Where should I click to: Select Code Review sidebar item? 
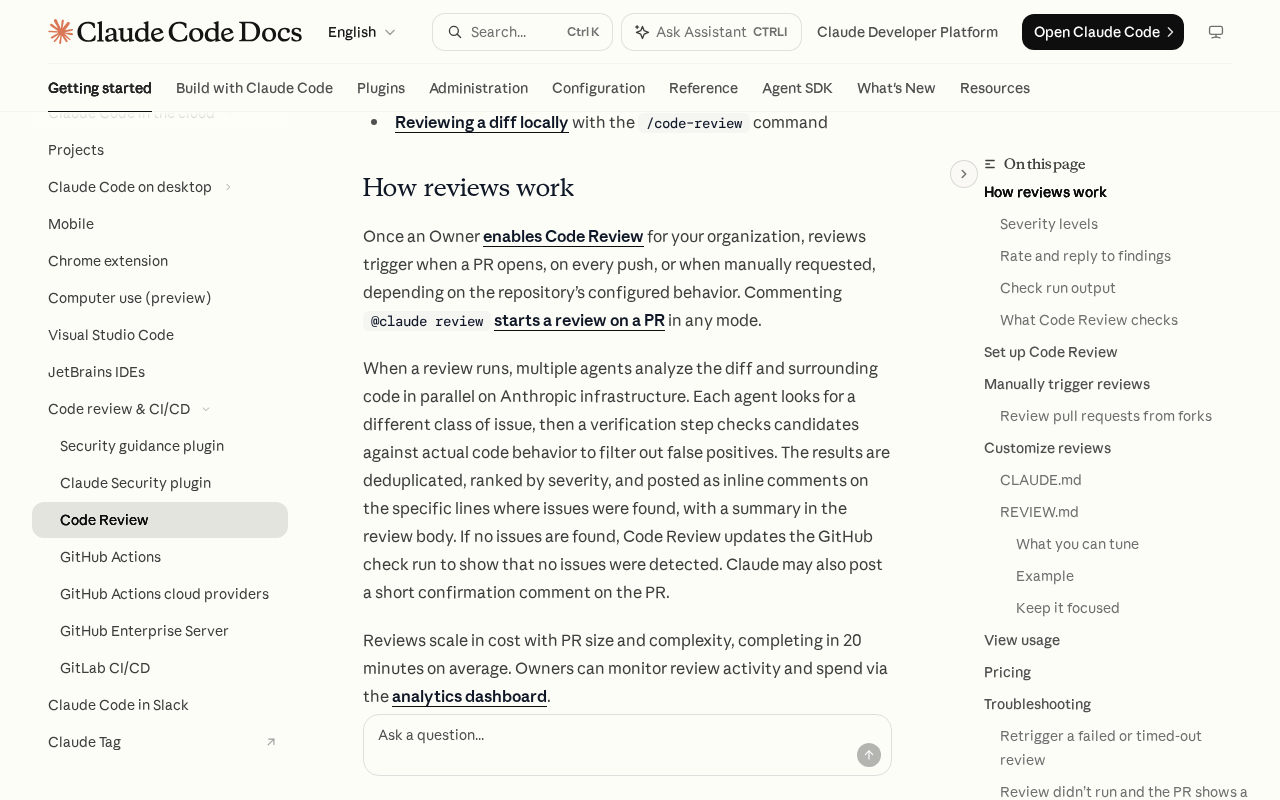[x=160, y=520]
